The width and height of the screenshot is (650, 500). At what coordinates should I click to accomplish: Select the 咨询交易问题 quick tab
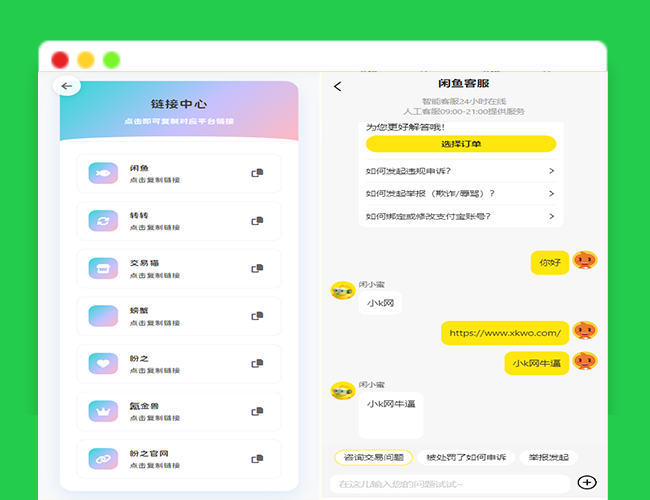[x=374, y=457]
